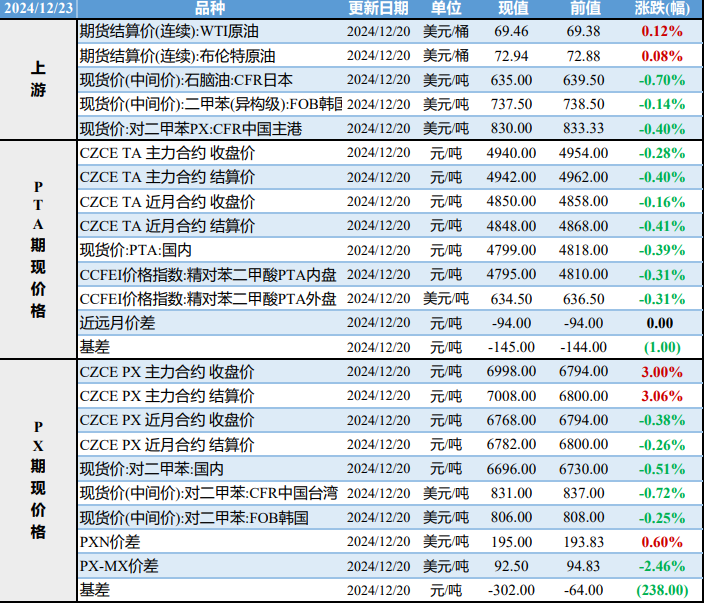The image size is (710, 603).
Task: Click the CZCE TA 主力合约 收盘价 cell
Action: click(167, 153)
